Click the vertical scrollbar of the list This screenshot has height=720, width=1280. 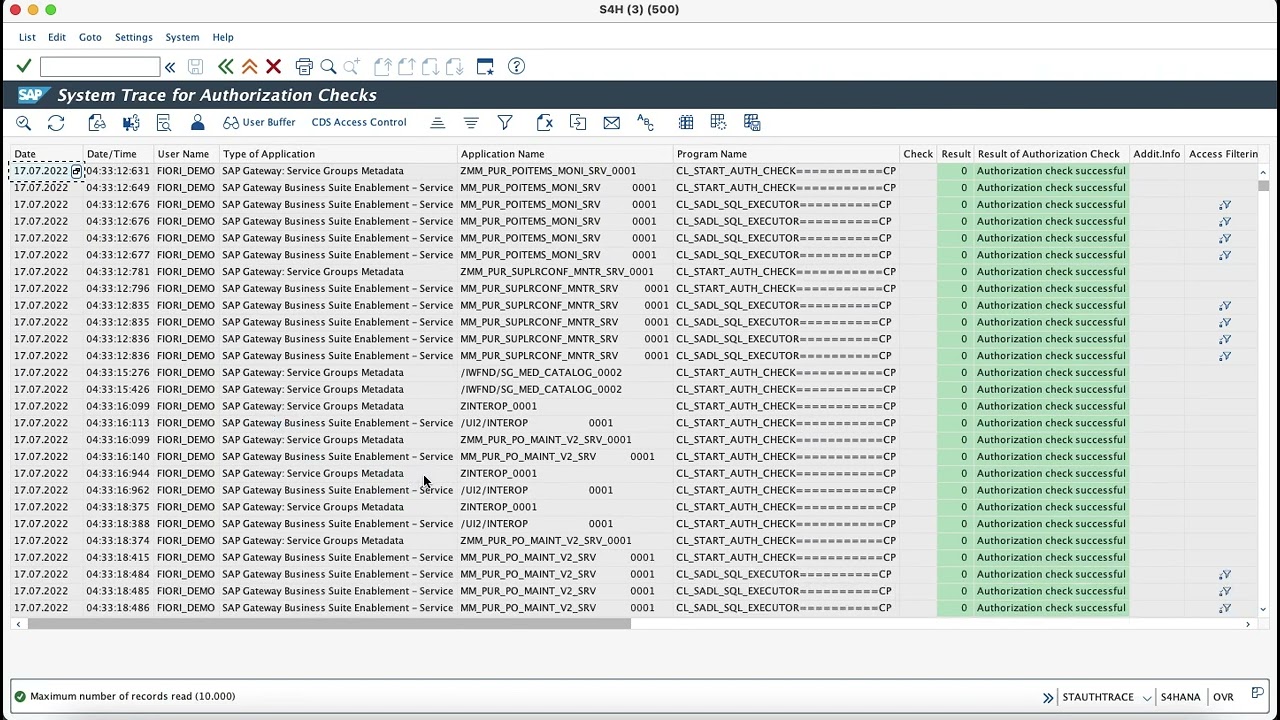(1263, 390)
